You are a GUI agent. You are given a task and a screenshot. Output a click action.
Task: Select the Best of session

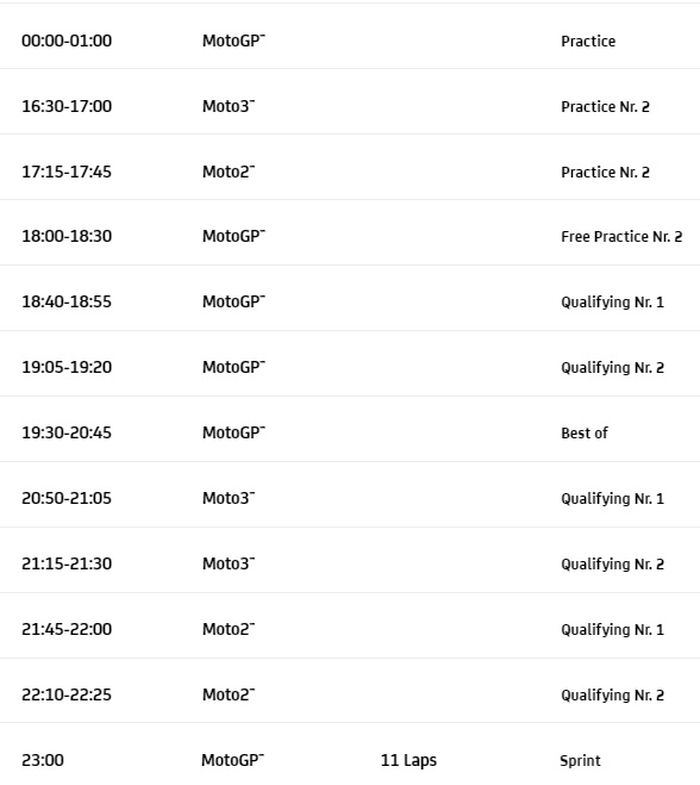584,433
